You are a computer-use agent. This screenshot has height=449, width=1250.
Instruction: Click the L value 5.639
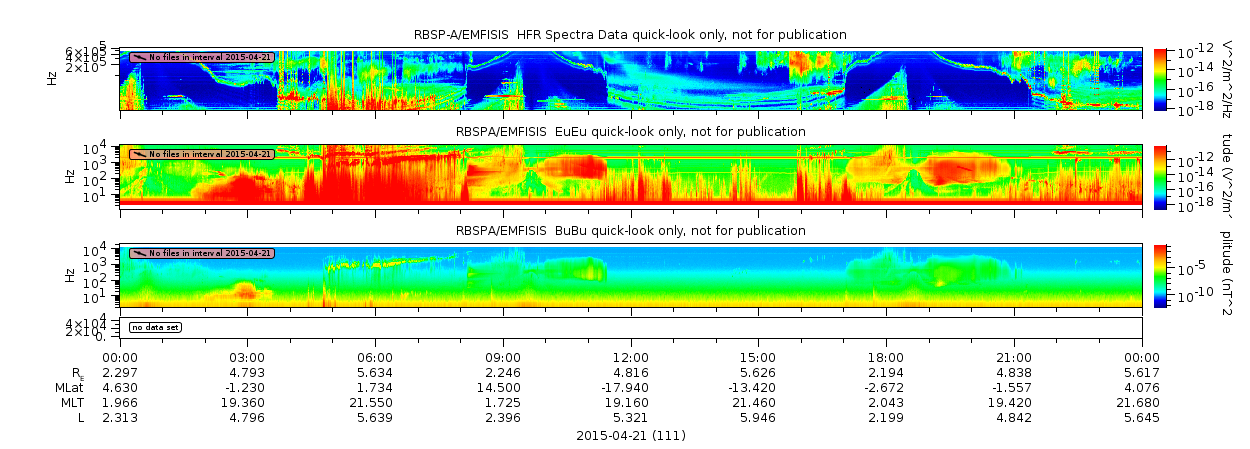pyautogui.click(x=375, y=418)
